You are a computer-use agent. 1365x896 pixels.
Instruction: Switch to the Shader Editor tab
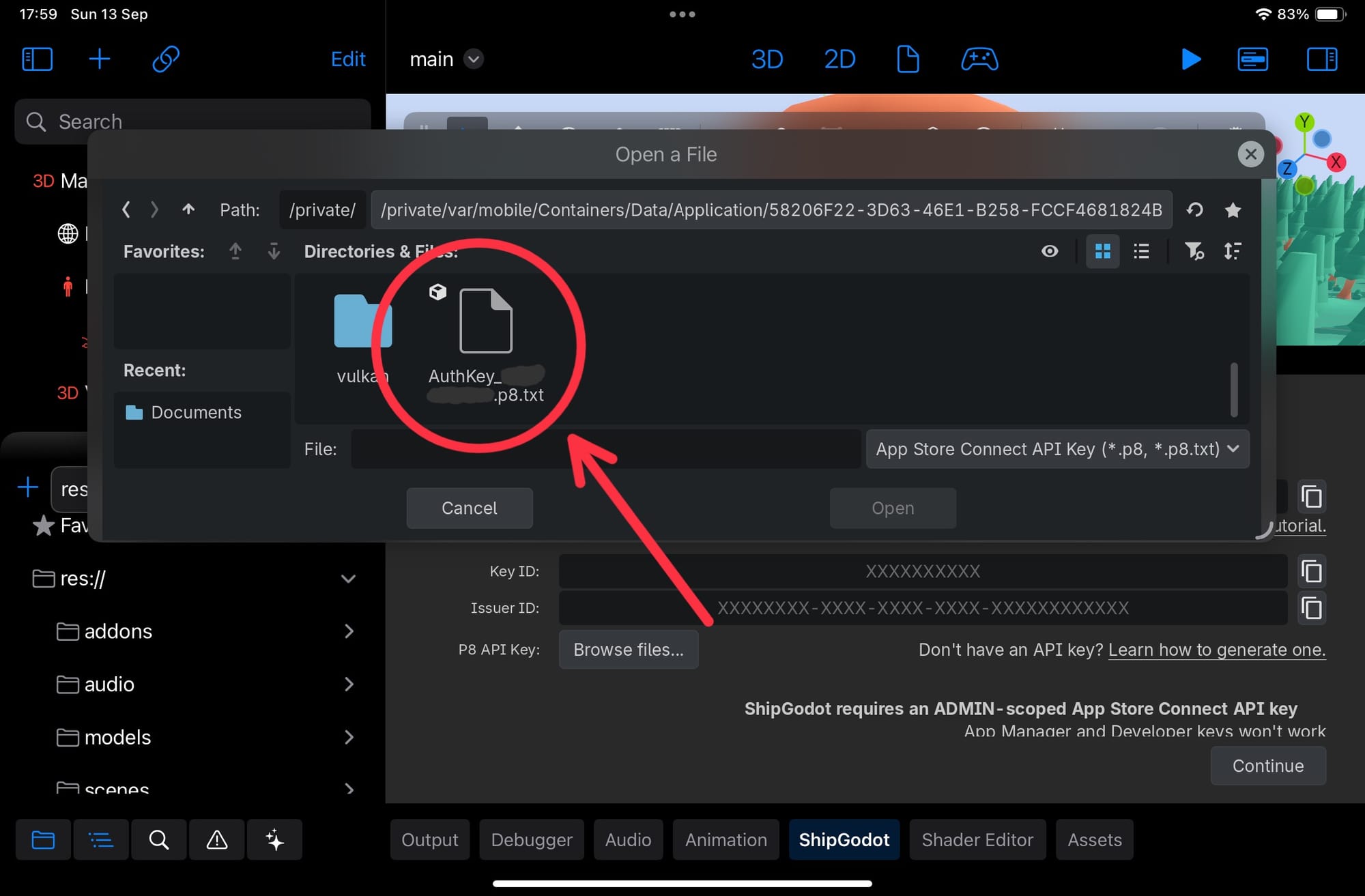coord(977,839)
